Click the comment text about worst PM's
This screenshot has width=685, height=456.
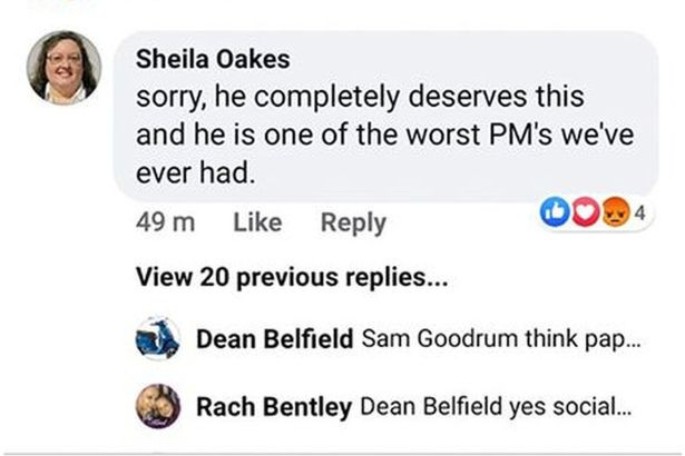385,134
